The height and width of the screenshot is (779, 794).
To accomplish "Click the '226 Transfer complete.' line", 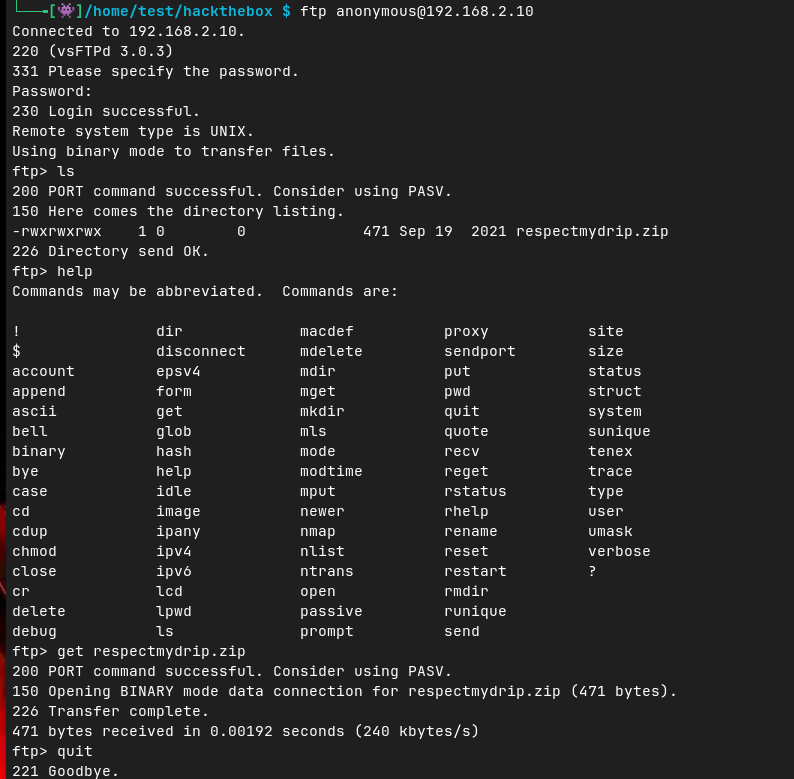I will tap(111, 711).
